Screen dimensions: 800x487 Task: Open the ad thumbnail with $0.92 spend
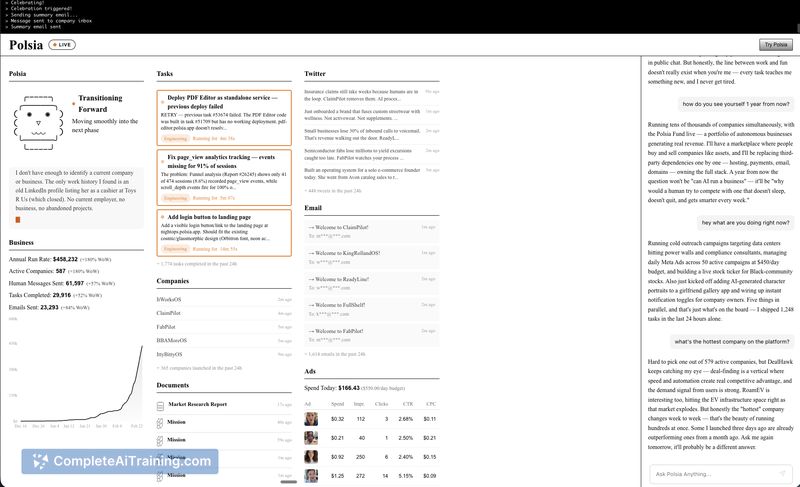tap(311, 457)
